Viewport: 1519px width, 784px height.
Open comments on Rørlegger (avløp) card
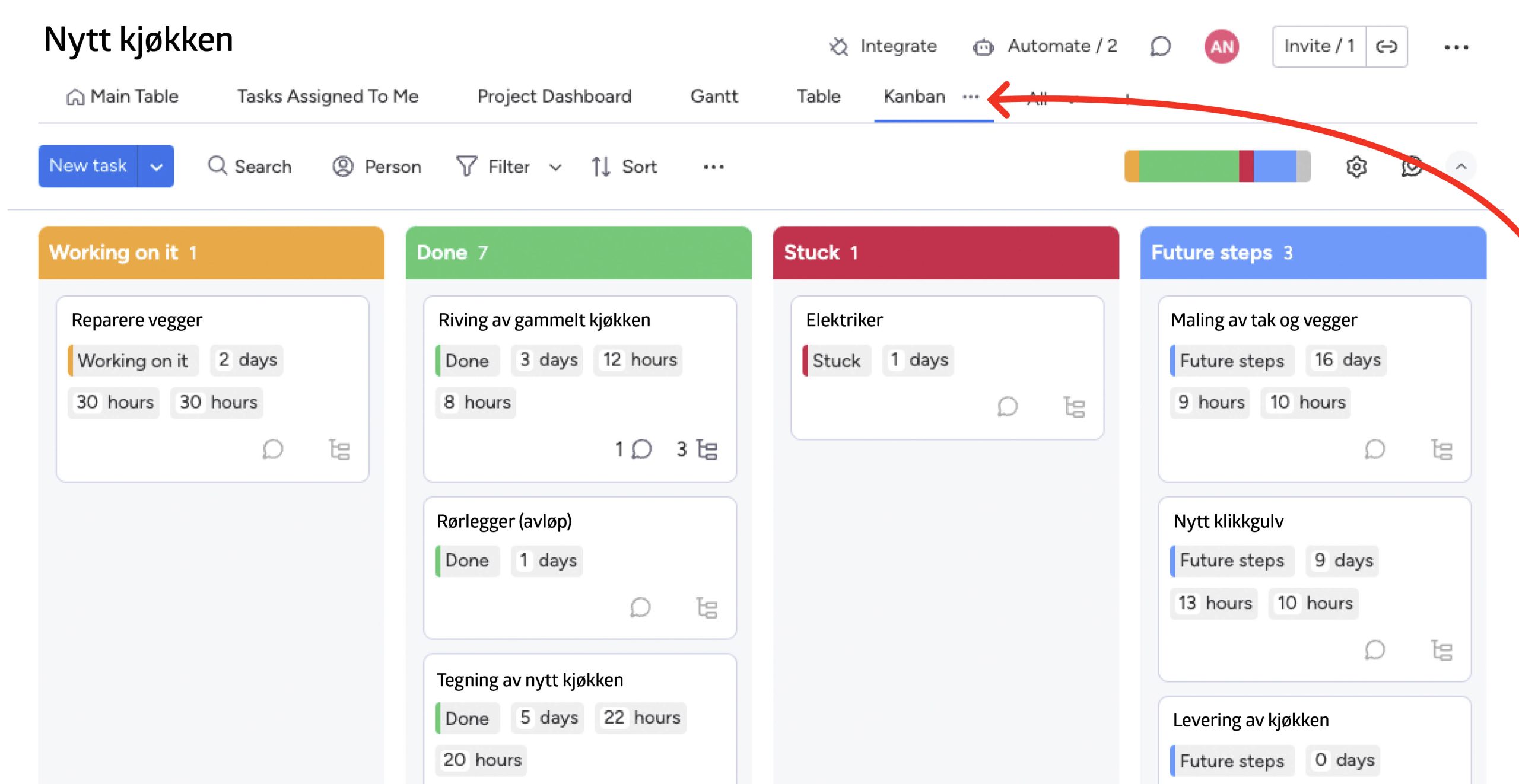coord(640,607)
